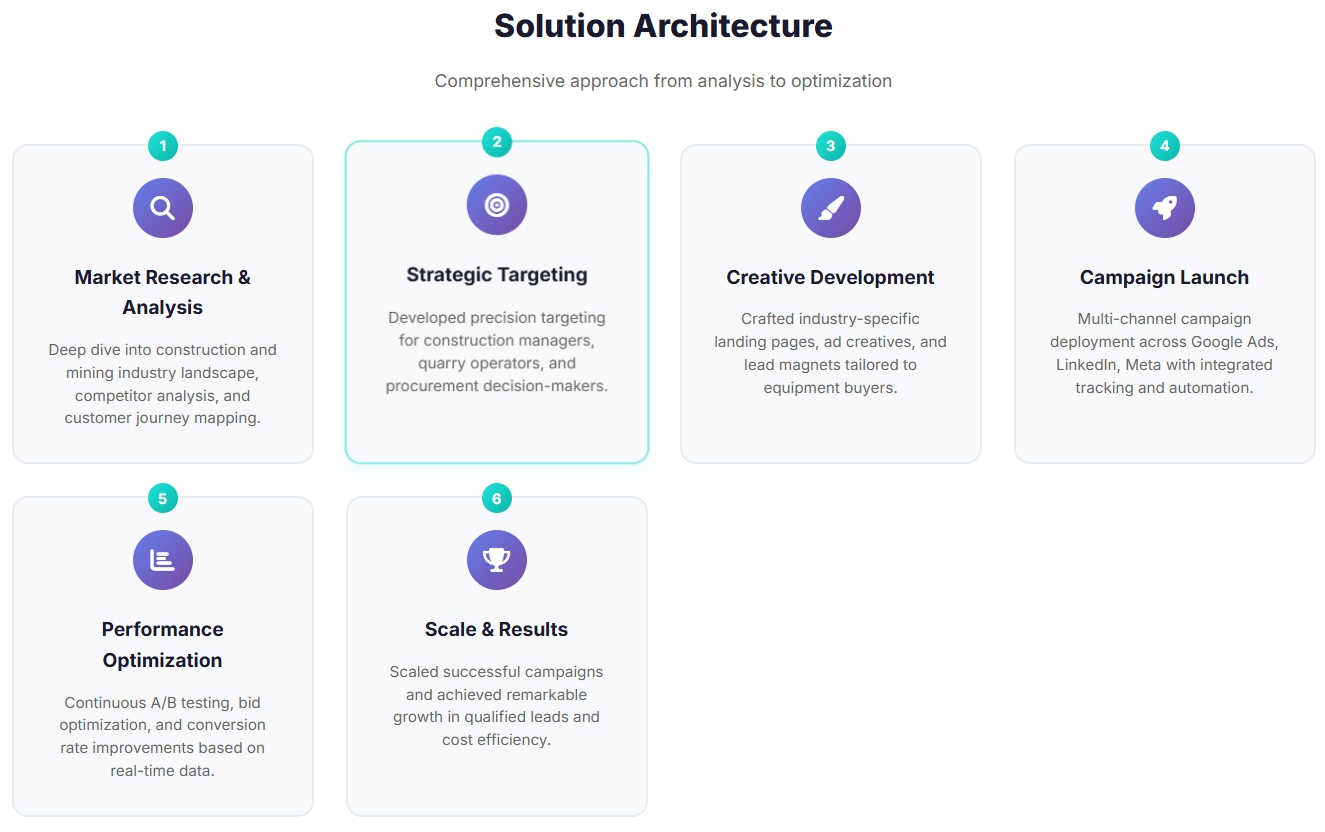This screenshot has height=832, width=1325.
Task: Select the Strategic Targeting card title
Action: coord(497,275)
